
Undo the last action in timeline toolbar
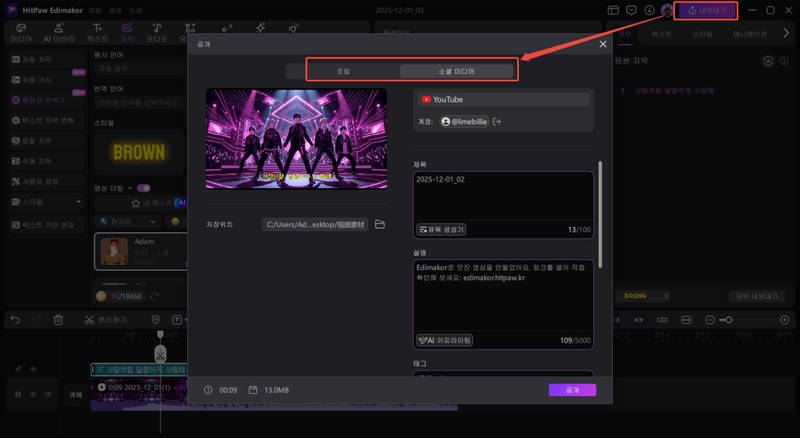pos(15,320)
